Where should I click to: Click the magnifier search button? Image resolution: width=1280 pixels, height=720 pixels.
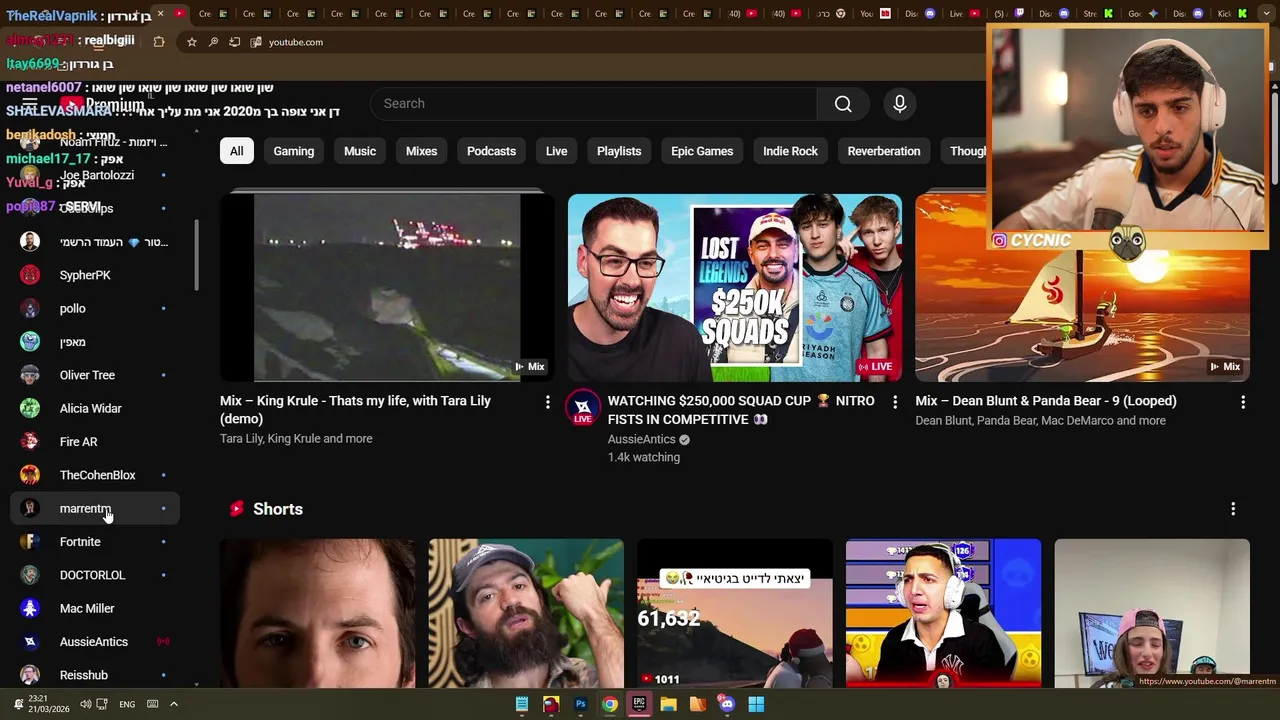coord(843,104)
